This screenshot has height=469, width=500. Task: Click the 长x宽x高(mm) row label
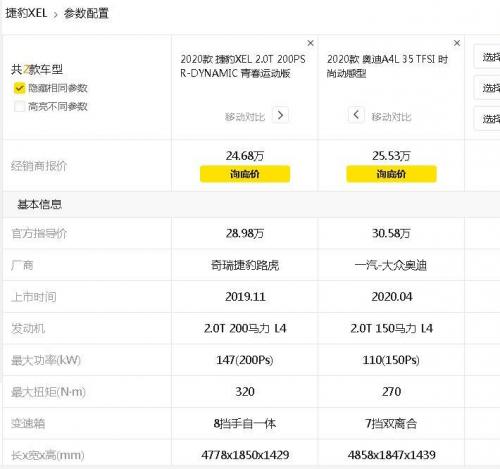(47, 455)
